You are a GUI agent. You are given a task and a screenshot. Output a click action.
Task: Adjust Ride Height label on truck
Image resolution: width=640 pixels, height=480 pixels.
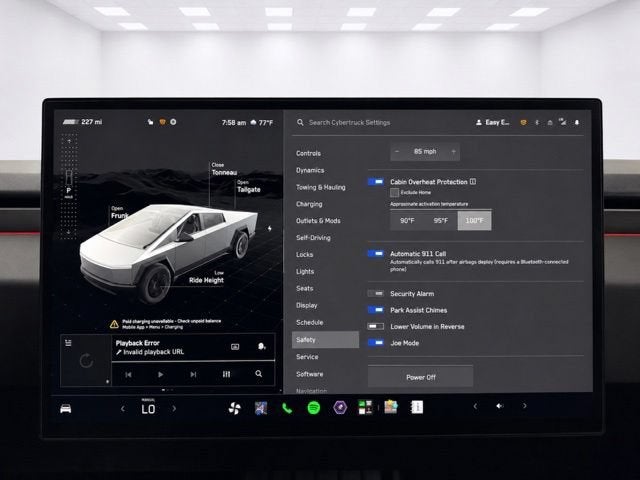206,278
